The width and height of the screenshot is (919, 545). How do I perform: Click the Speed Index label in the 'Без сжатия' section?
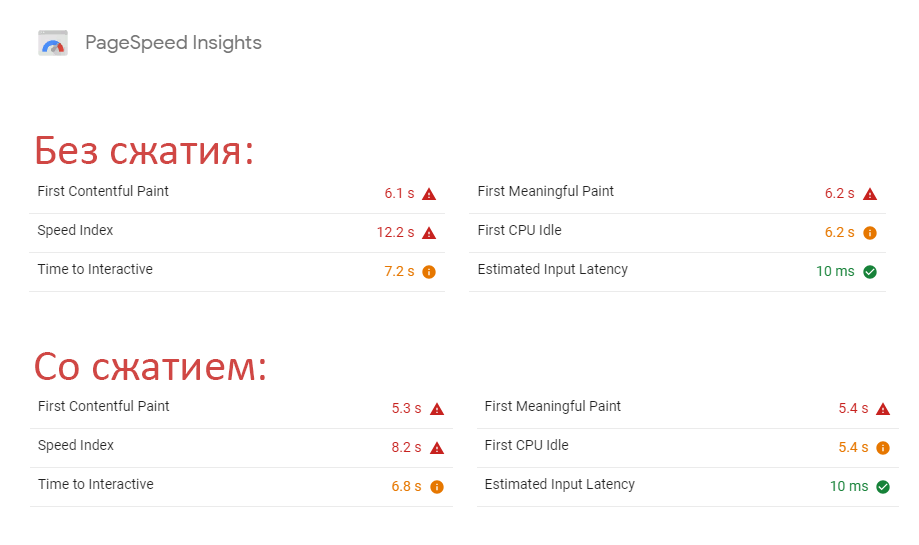pos(75,230)
